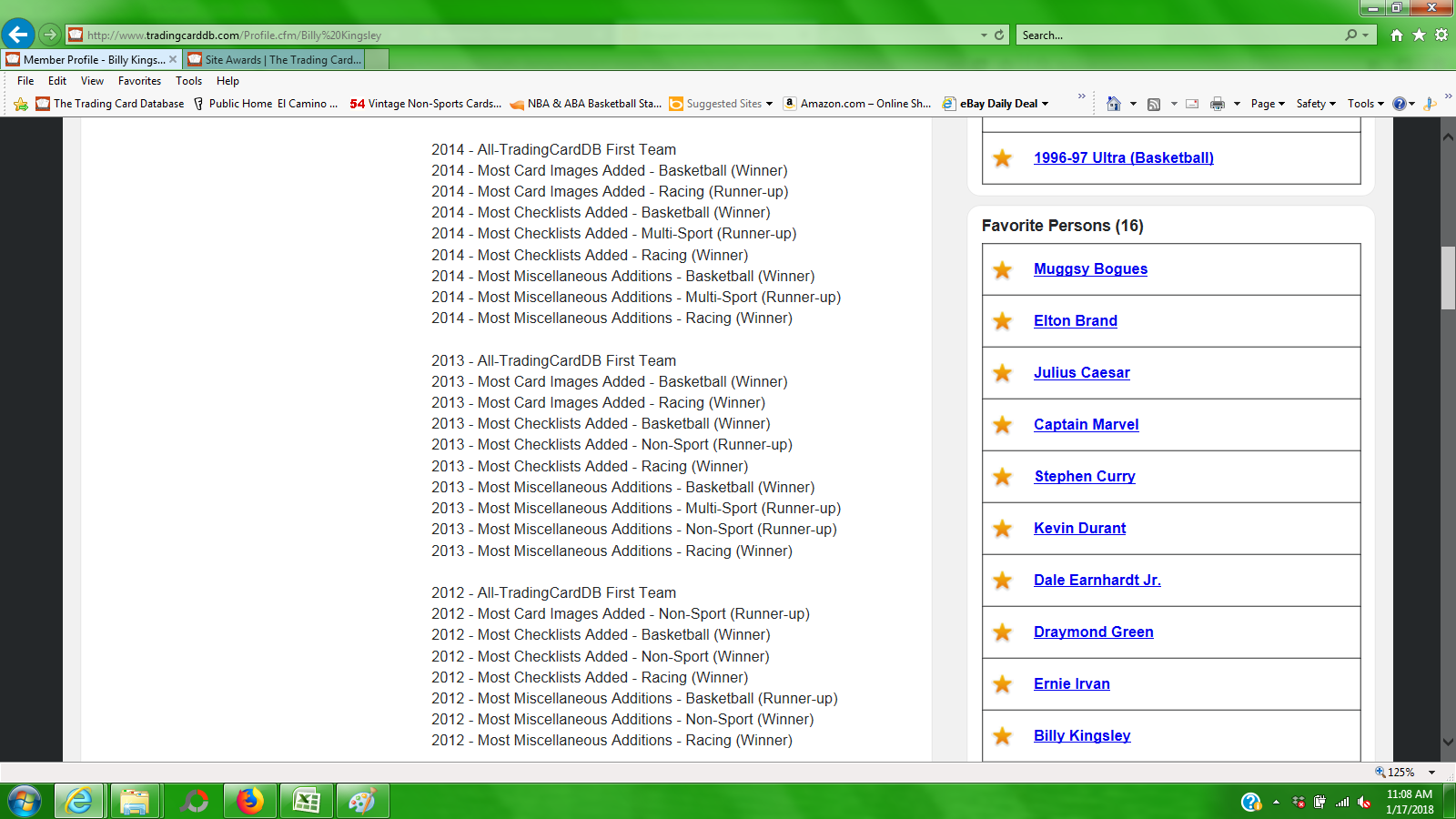The image size is (1456, 819).
Task: Click the star icon beside Muggsy Bogues
Action: click(x=1003, y=269)
